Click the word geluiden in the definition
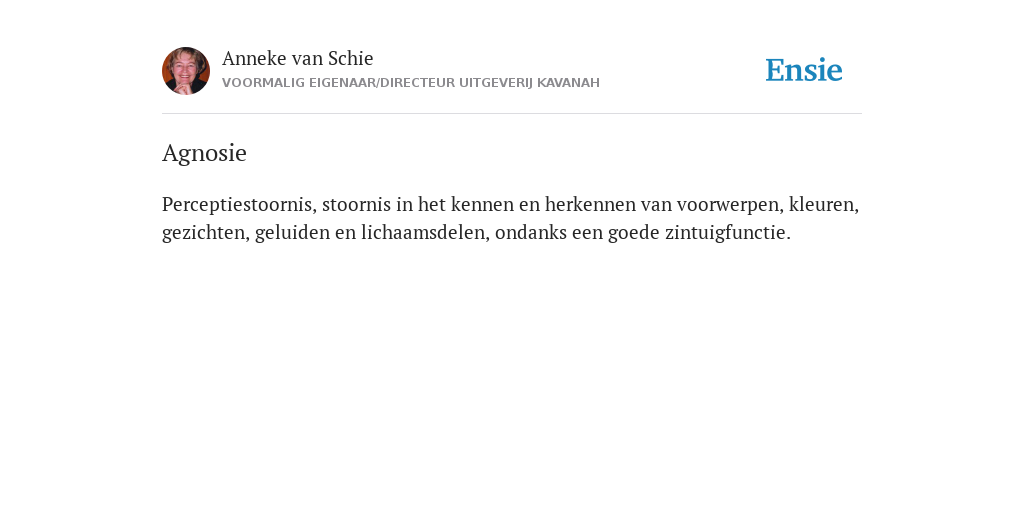Viewport: 1024px width, 512px height. click(293, 232)
